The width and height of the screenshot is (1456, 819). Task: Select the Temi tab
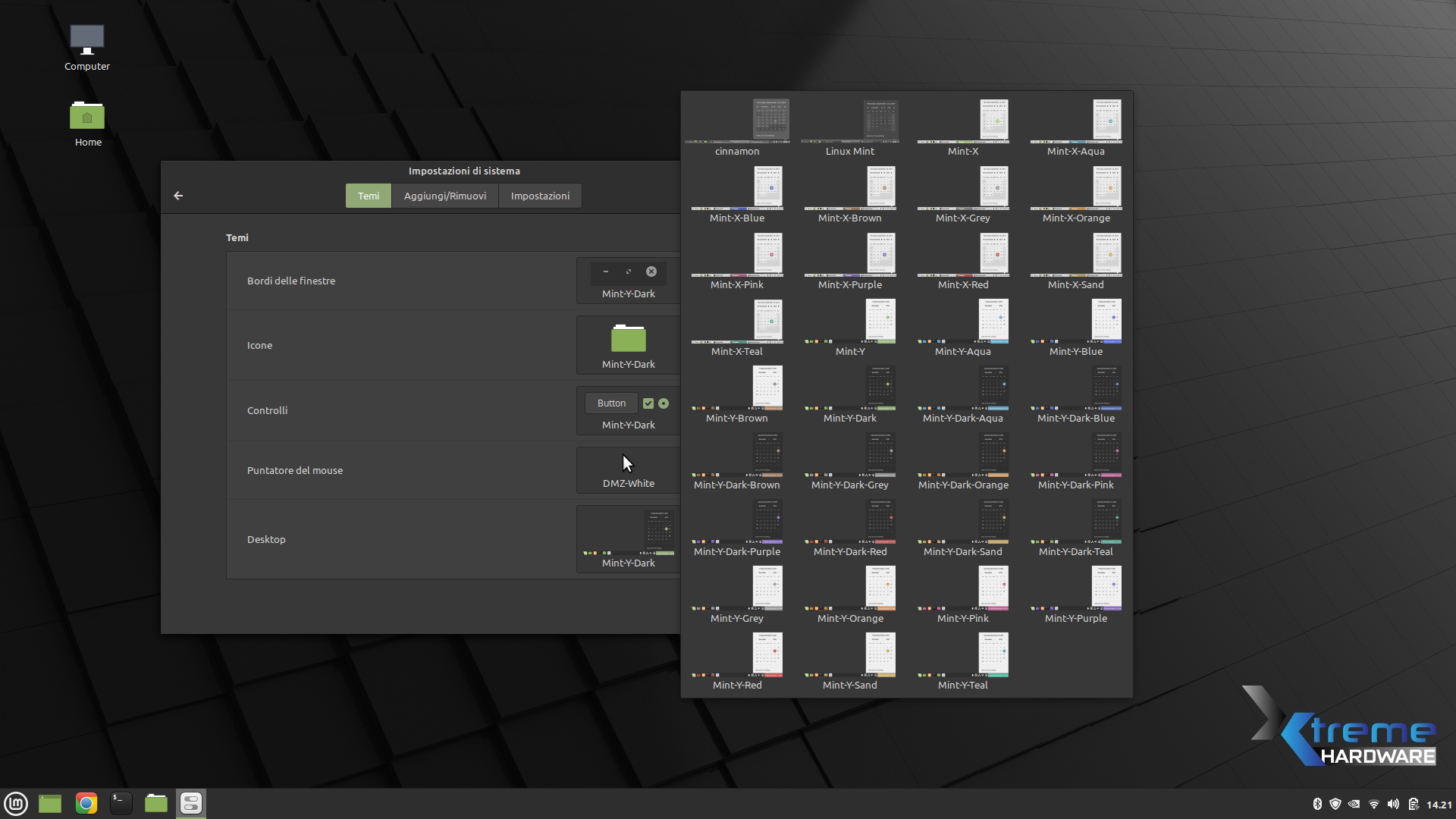369,196
